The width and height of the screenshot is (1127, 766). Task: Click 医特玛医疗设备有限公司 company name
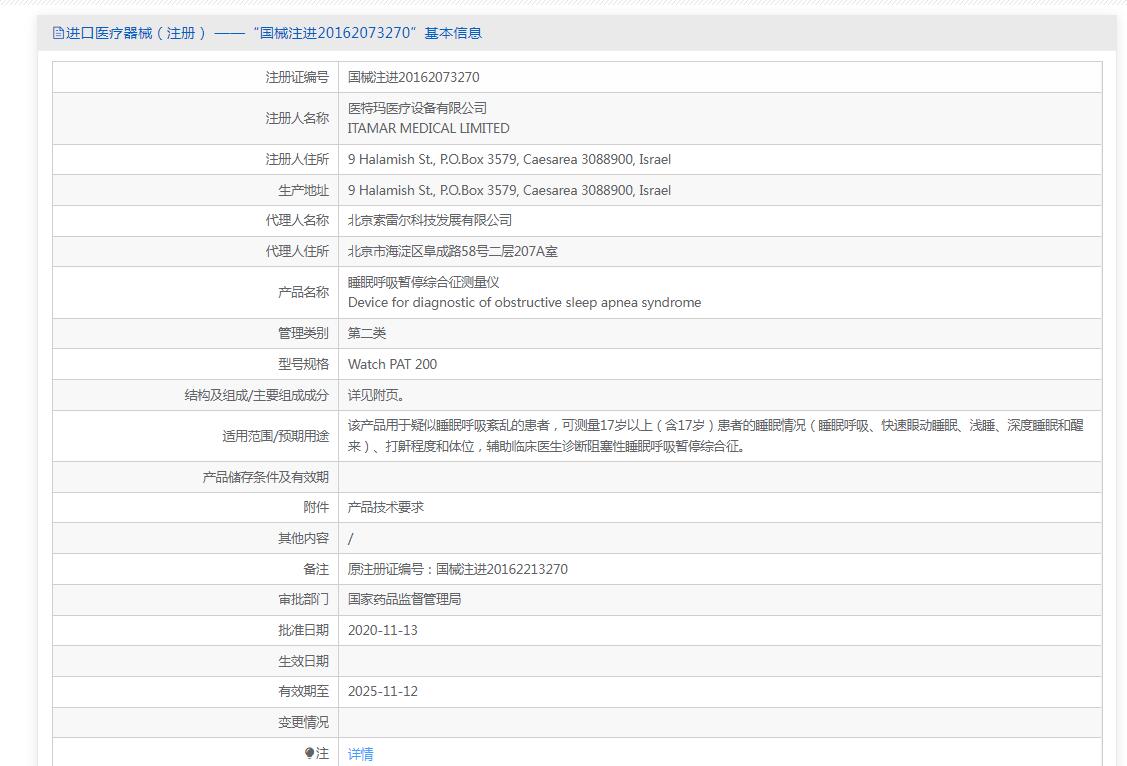point(417,108)
